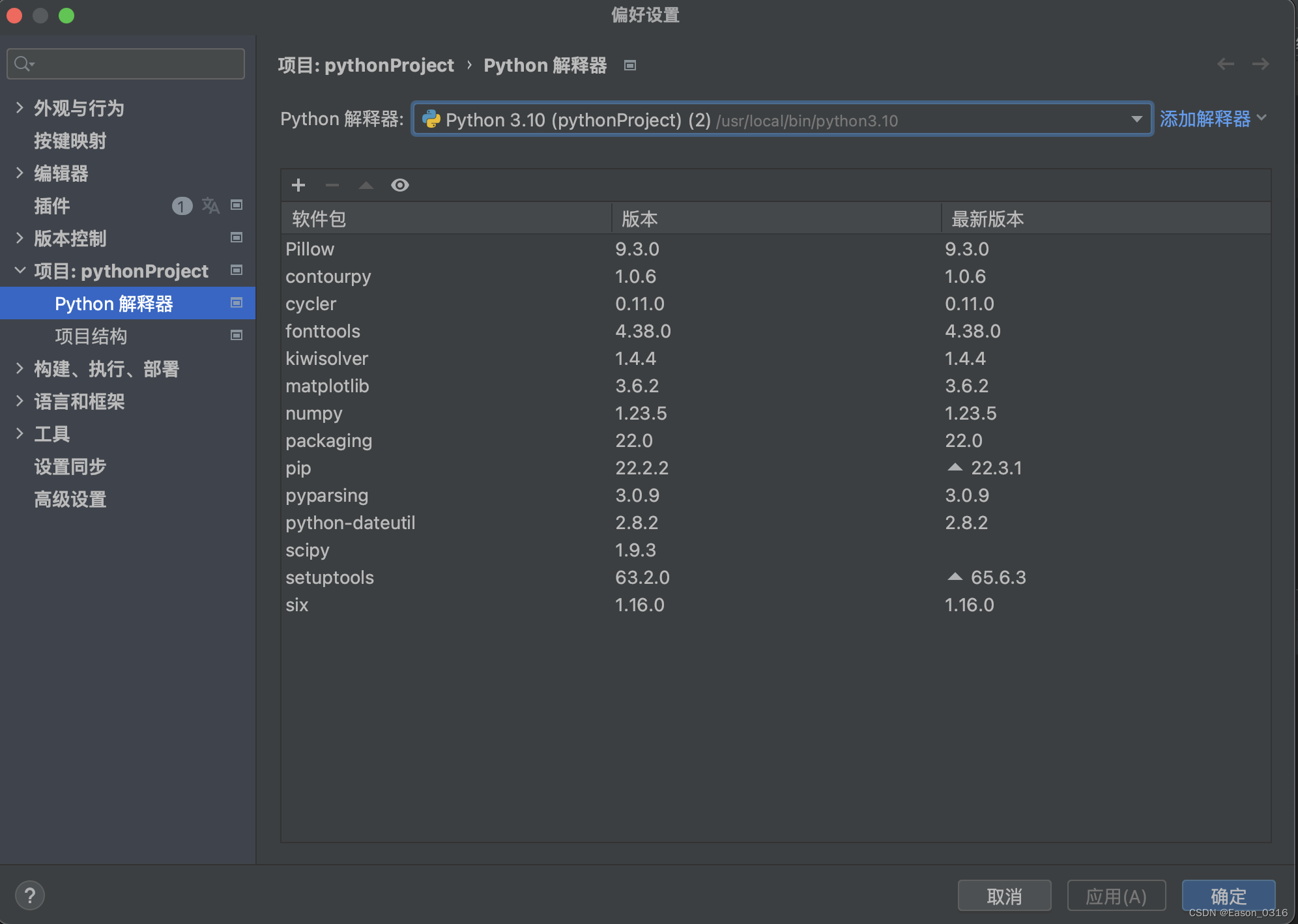Open 设置同步 settings page
Viewport: 1298px width, 924px height.
pos(70,467)
